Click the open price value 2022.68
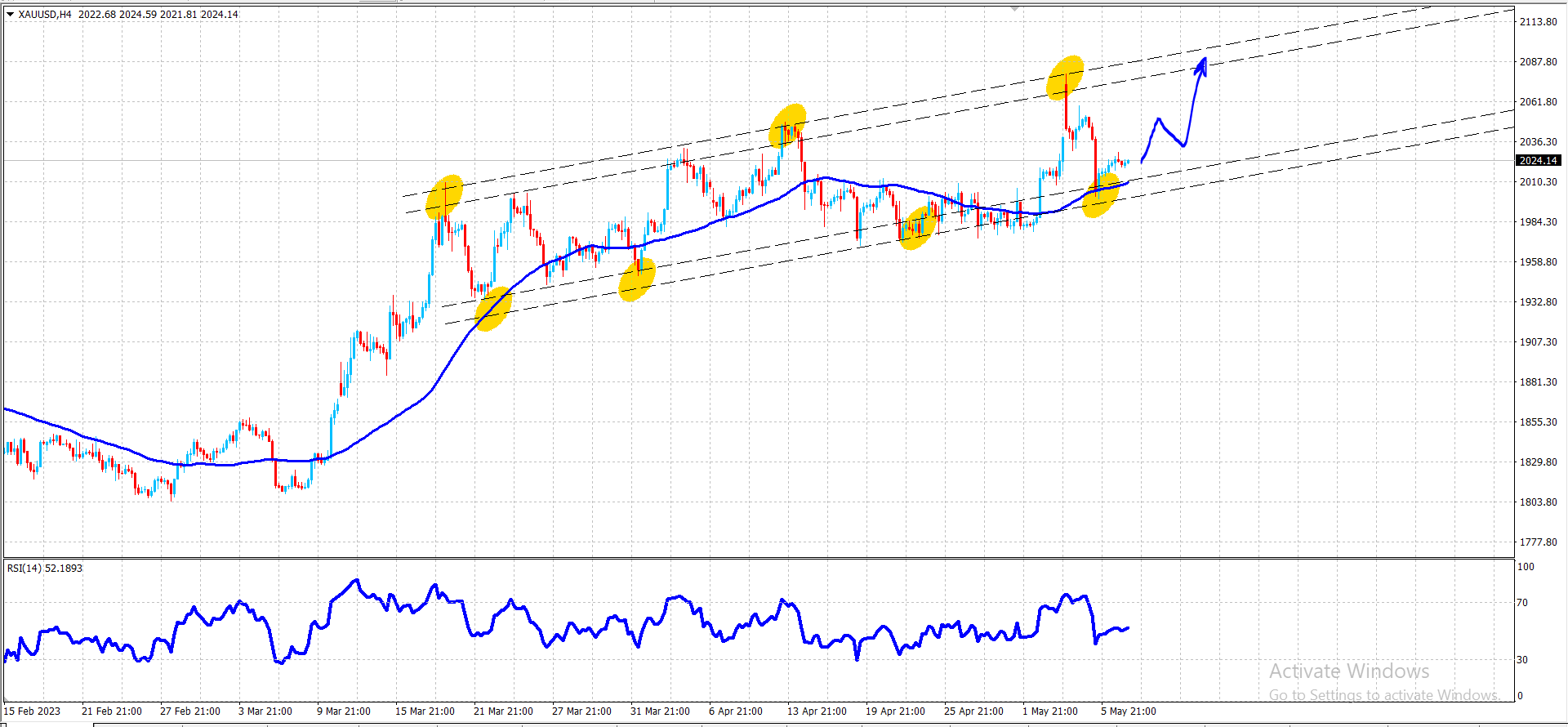Image resolution: width=1568 pixels, height=727 pixels. (x=97, y=14)
